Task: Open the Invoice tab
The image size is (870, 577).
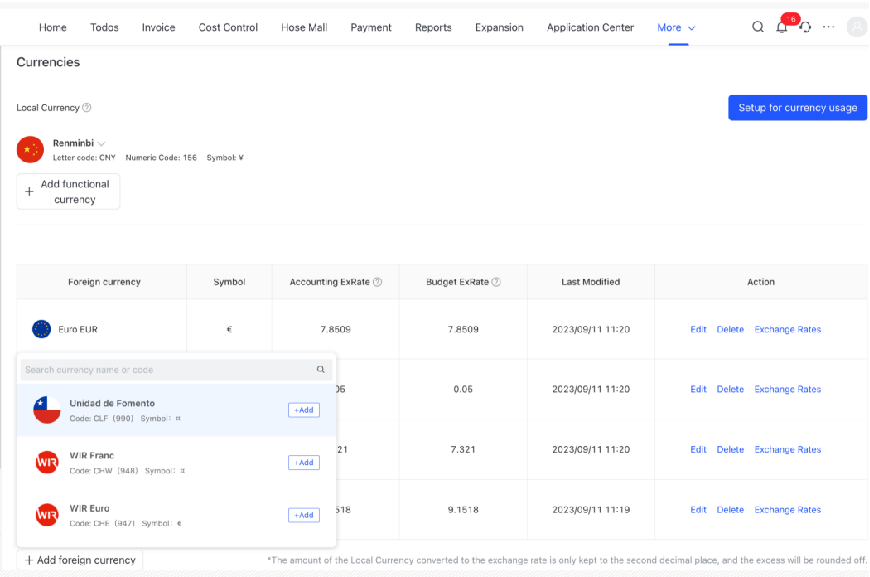Action: (x=158, y=28)
